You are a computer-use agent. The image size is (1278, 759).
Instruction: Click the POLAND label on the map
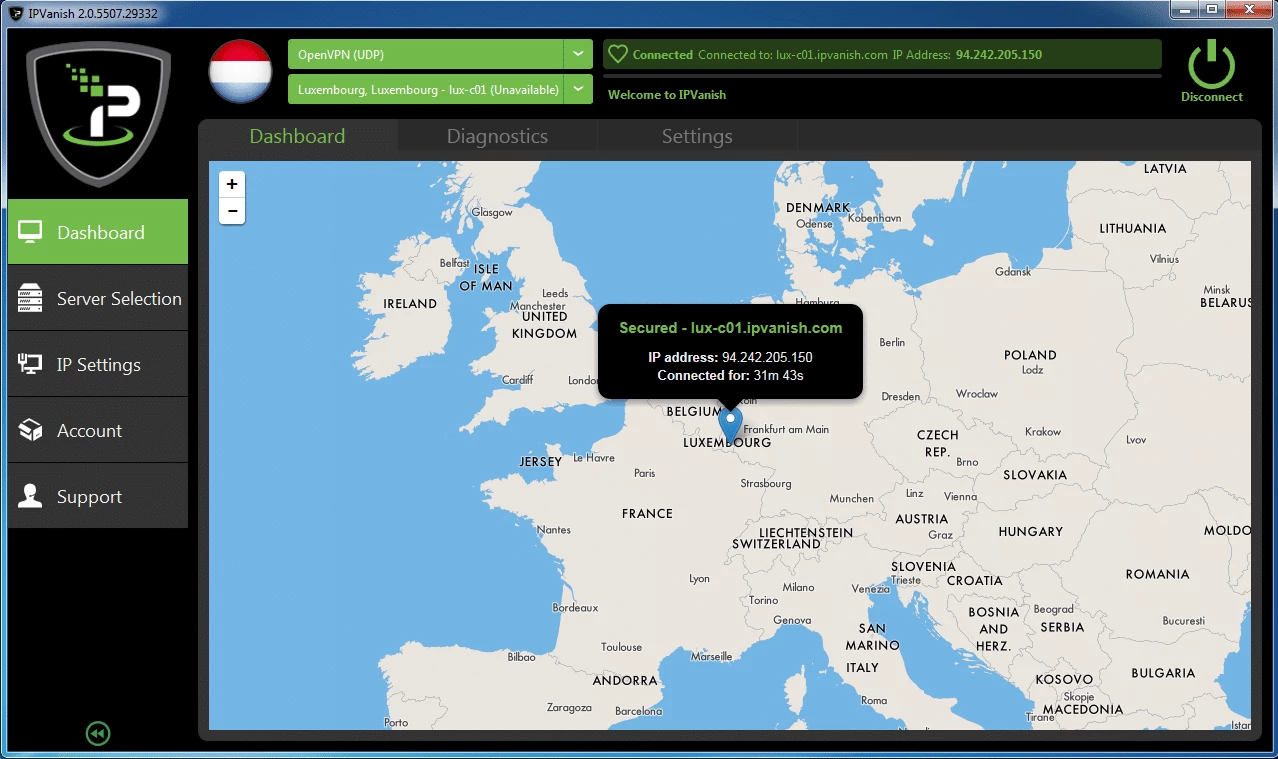click(1030, 355)
